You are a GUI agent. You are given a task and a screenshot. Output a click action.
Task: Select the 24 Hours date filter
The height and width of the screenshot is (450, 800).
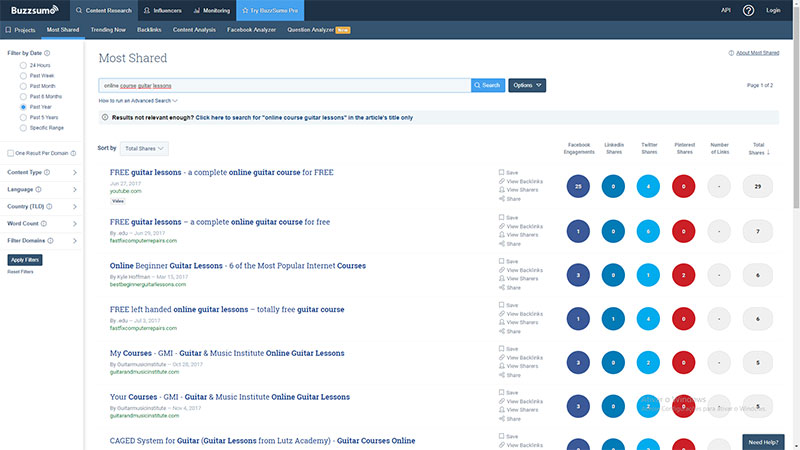click(x=23, y=65)
